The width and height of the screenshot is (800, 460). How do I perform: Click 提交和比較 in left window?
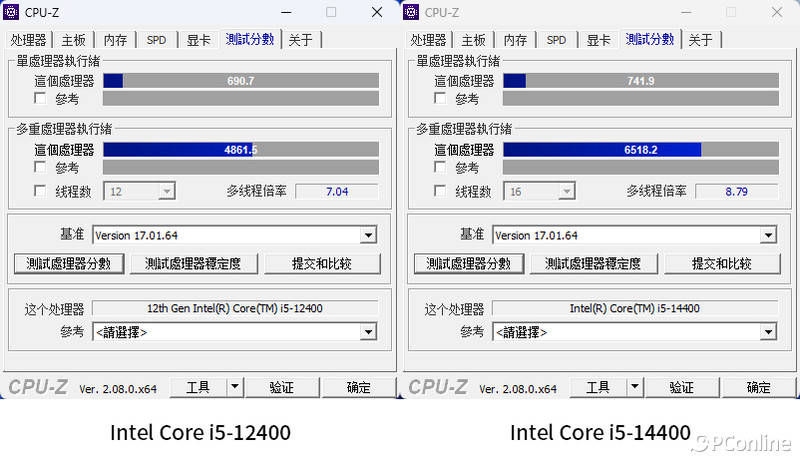point(322,264)
